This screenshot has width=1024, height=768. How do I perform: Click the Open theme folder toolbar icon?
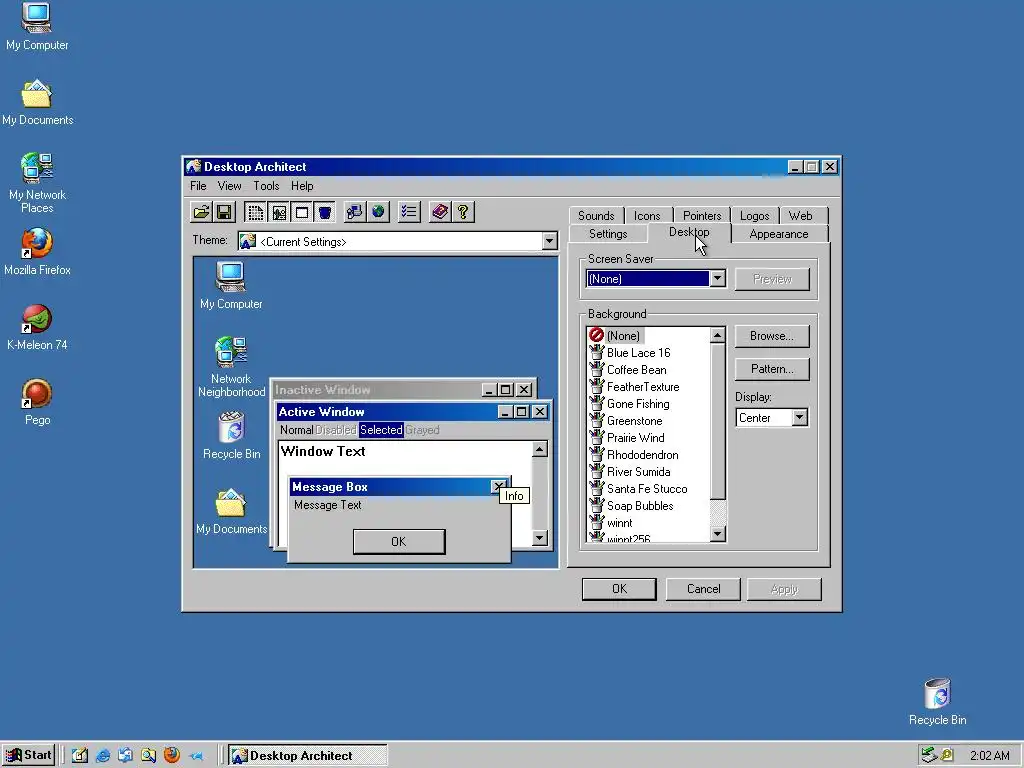[x=202, y=212]
